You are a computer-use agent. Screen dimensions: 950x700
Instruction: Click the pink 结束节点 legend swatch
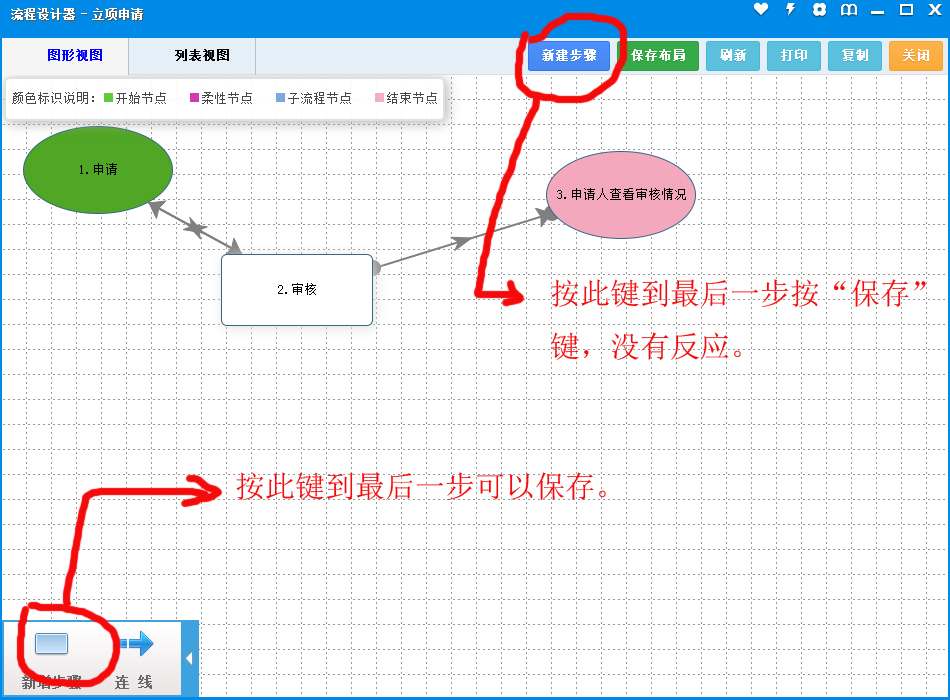[379, 98]
